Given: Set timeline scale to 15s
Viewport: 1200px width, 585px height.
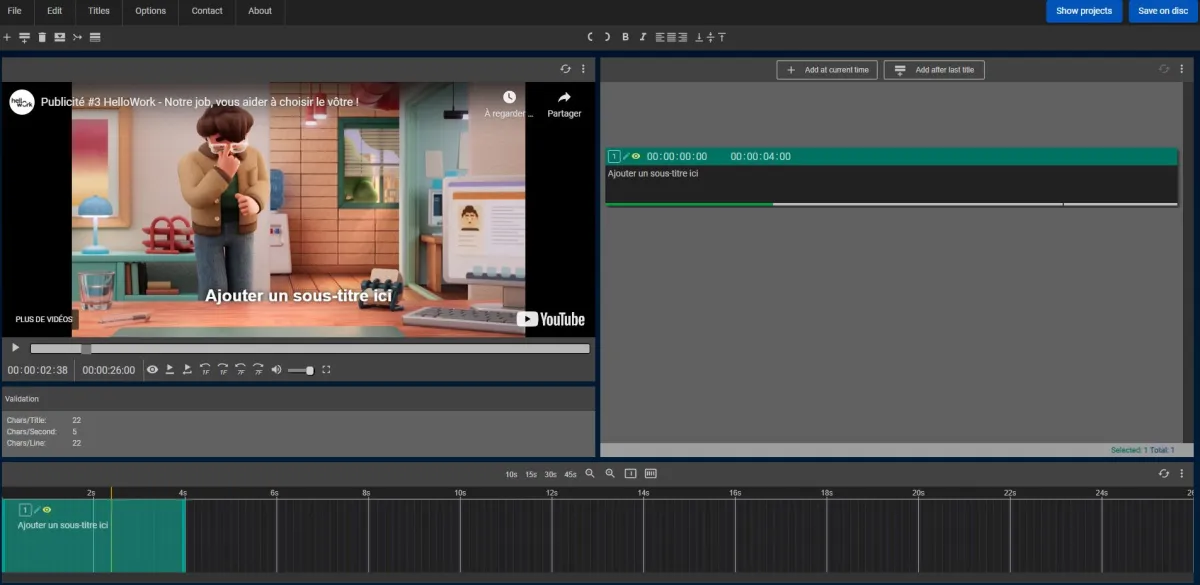Looking at the screenshot, I should tap(531, 474).
